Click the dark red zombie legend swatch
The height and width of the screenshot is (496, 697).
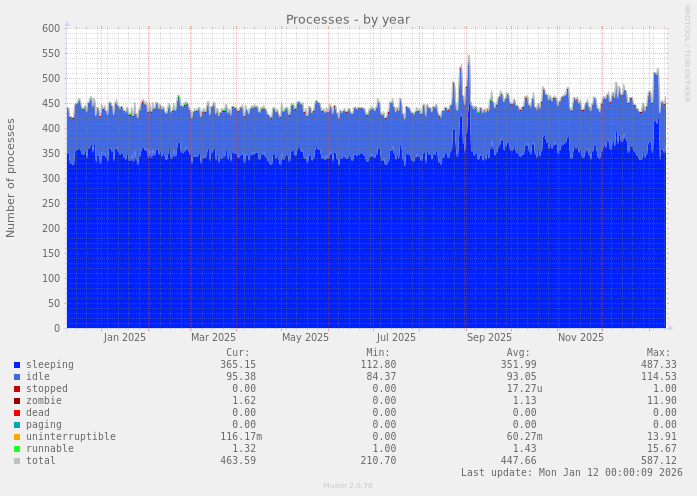tap(17, 401)
